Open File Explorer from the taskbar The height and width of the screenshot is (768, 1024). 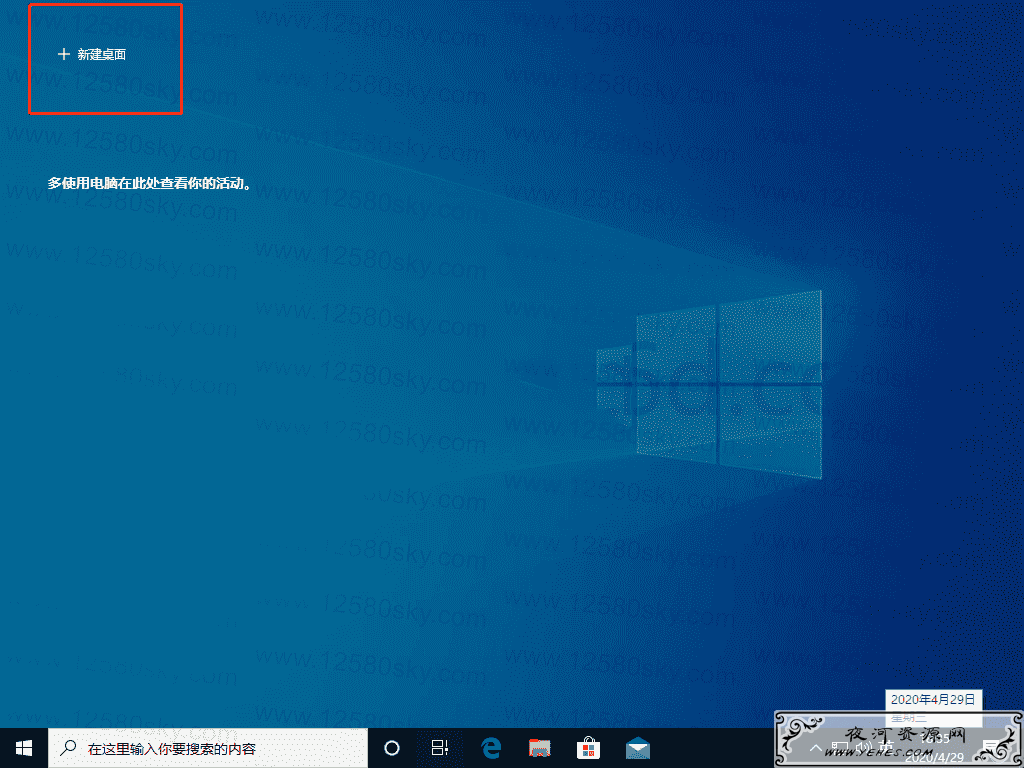[x=539, y=748]
